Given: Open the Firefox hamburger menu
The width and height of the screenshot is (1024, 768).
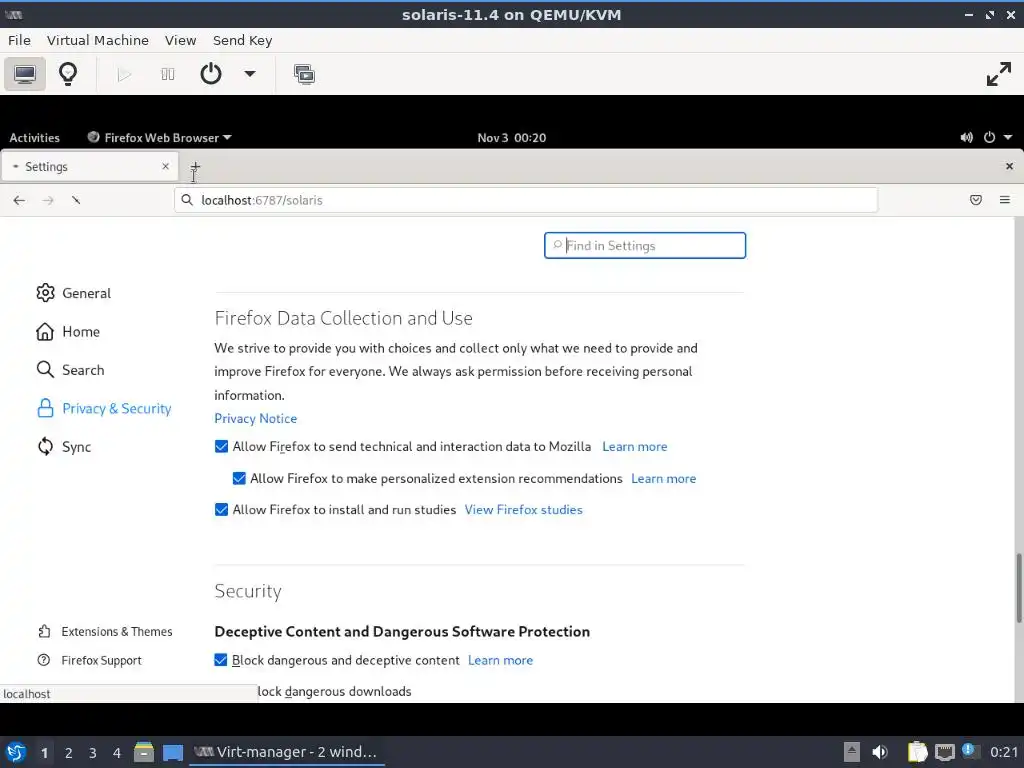Looking at the screenshot, I should pyautogui.click(x=1004, y=200).
